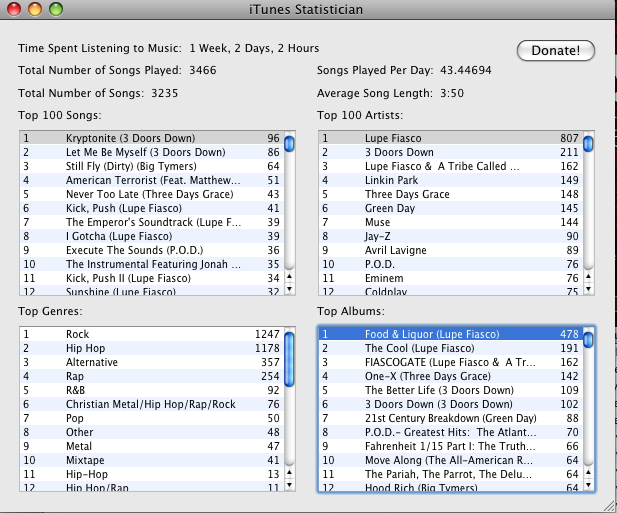This screenshot has width=617, height=513.
Task: Select The Cool (Lupe Fiasco) album
Action: (x=451, y=348)
